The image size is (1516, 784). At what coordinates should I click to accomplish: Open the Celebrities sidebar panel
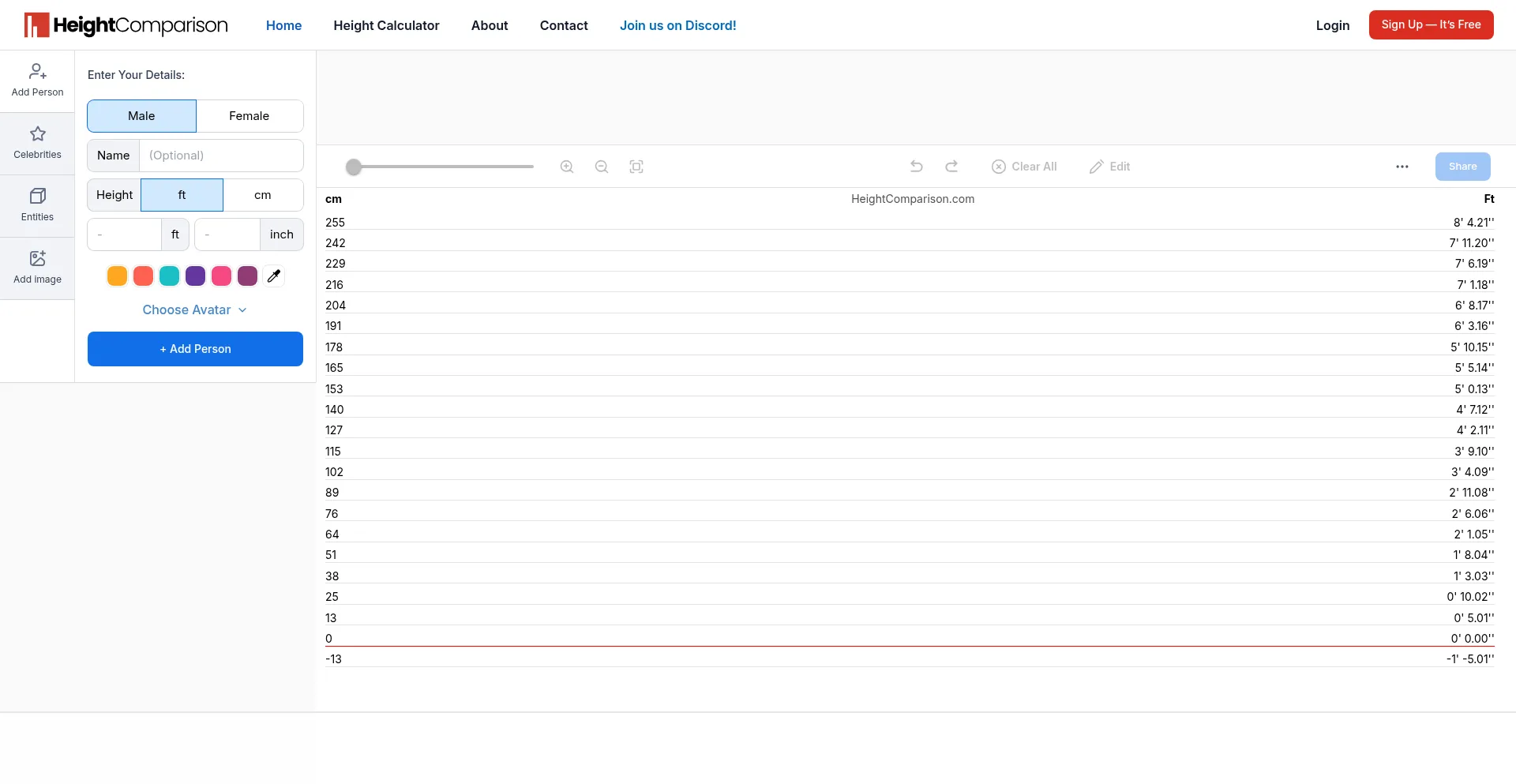(x=37, y=144)
